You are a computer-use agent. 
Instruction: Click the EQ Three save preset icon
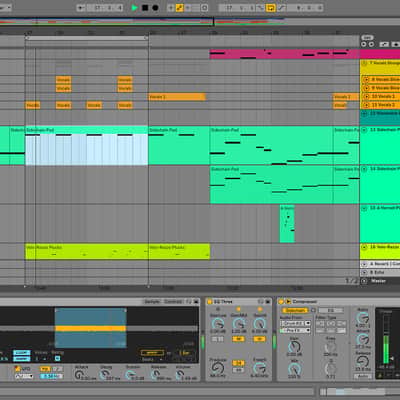coord(268,302)
